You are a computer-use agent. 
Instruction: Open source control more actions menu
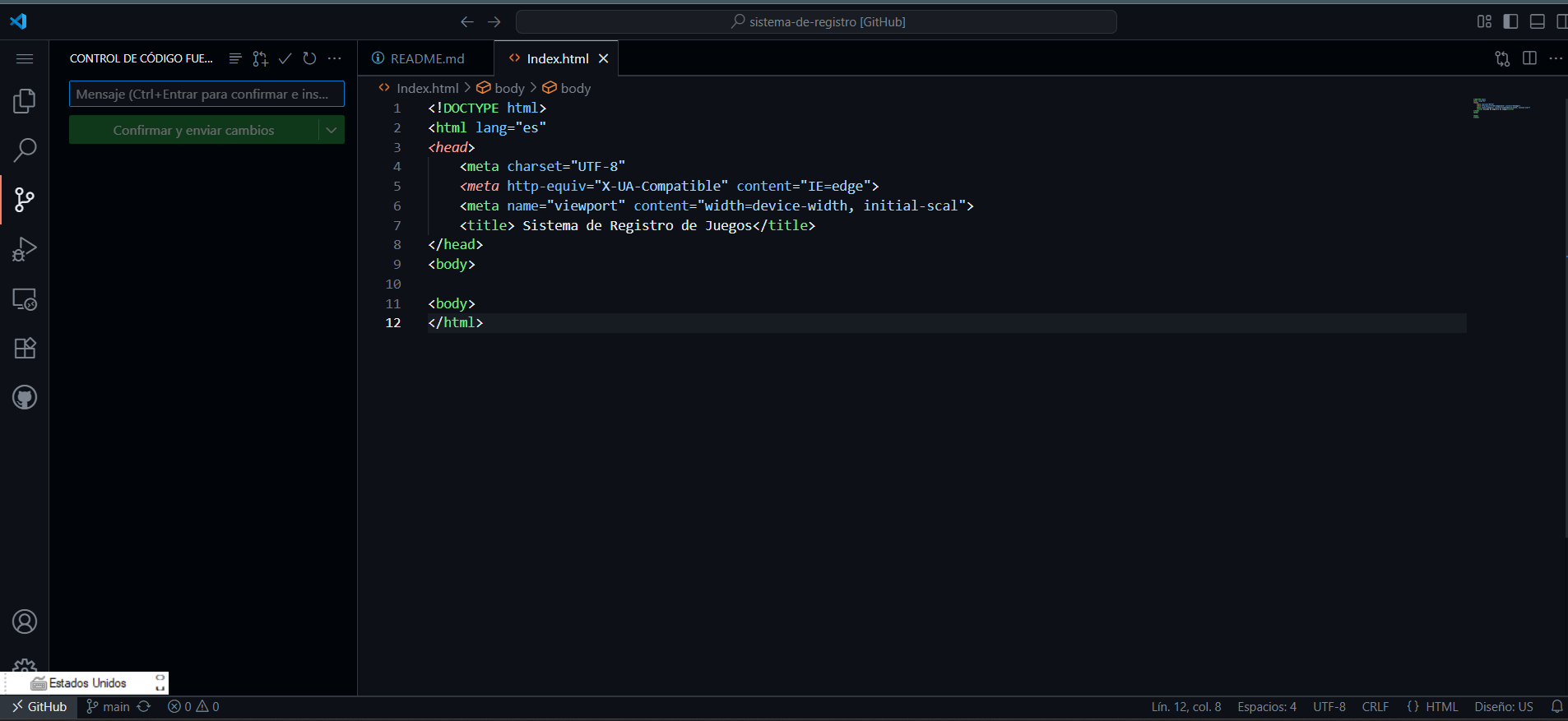click(x=334, y=58)
